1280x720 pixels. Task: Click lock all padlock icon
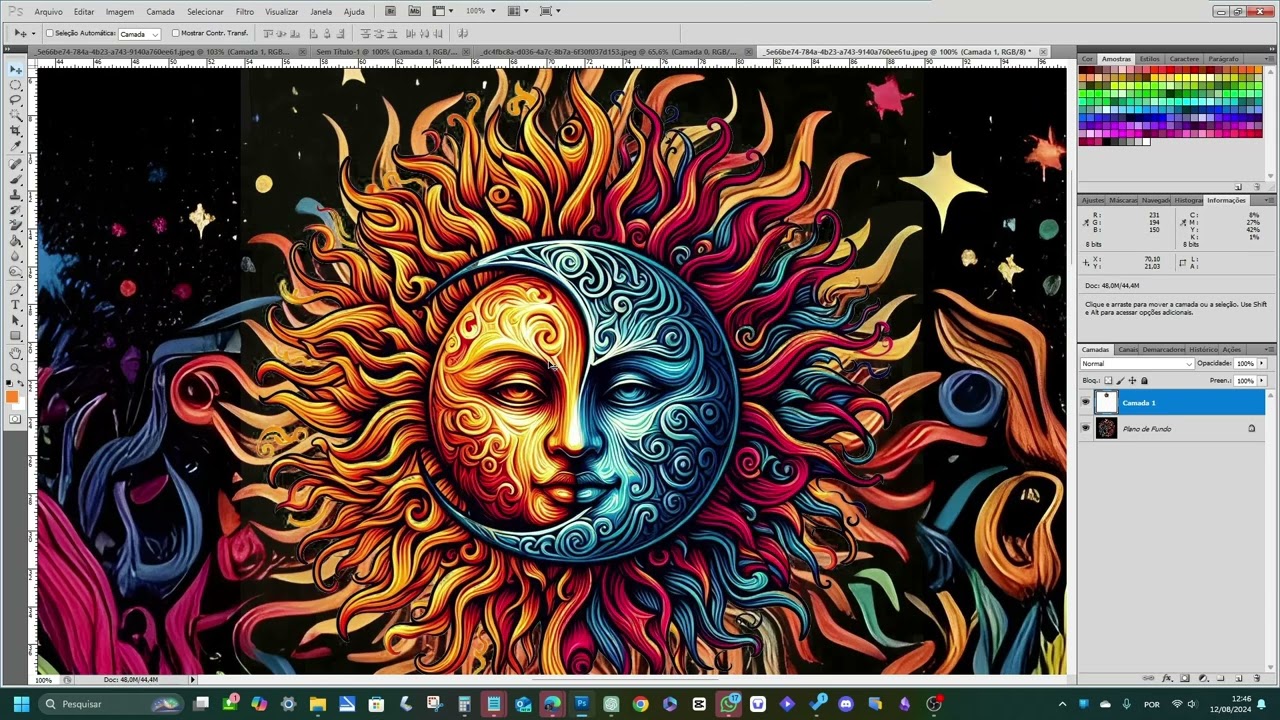1144,381
